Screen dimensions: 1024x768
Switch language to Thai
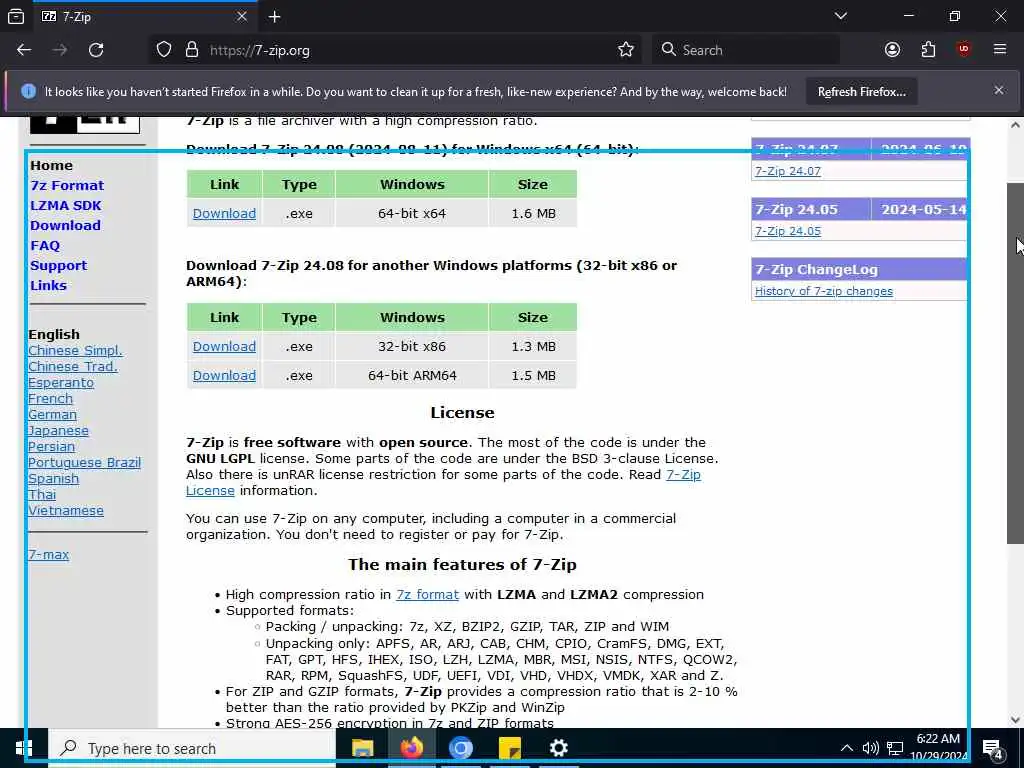(x=42, y=494)
